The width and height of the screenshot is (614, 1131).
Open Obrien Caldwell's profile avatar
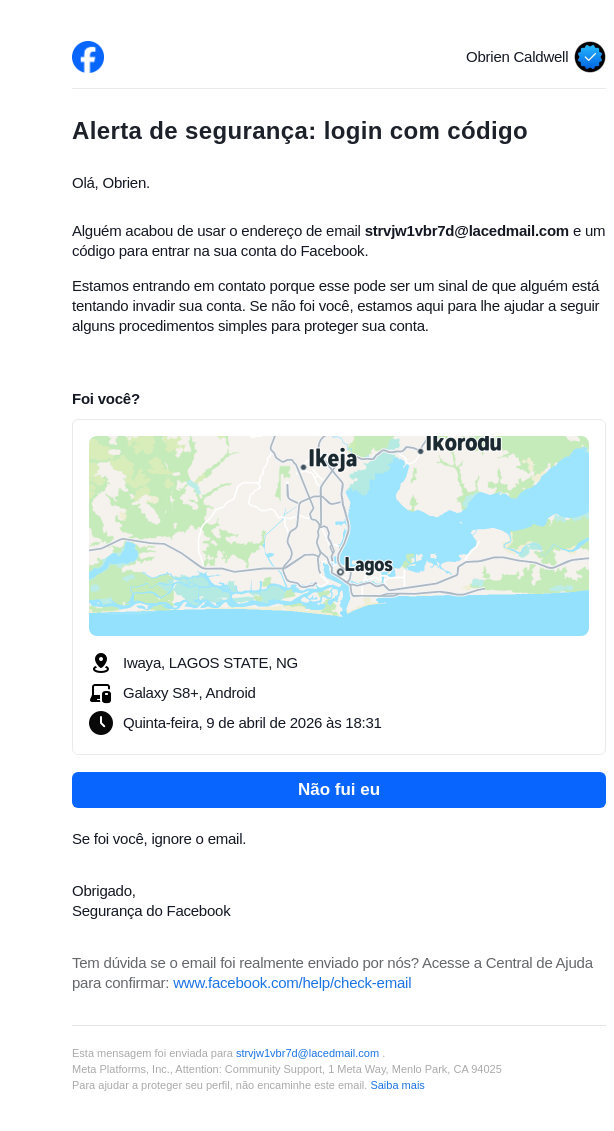point(590,57)
